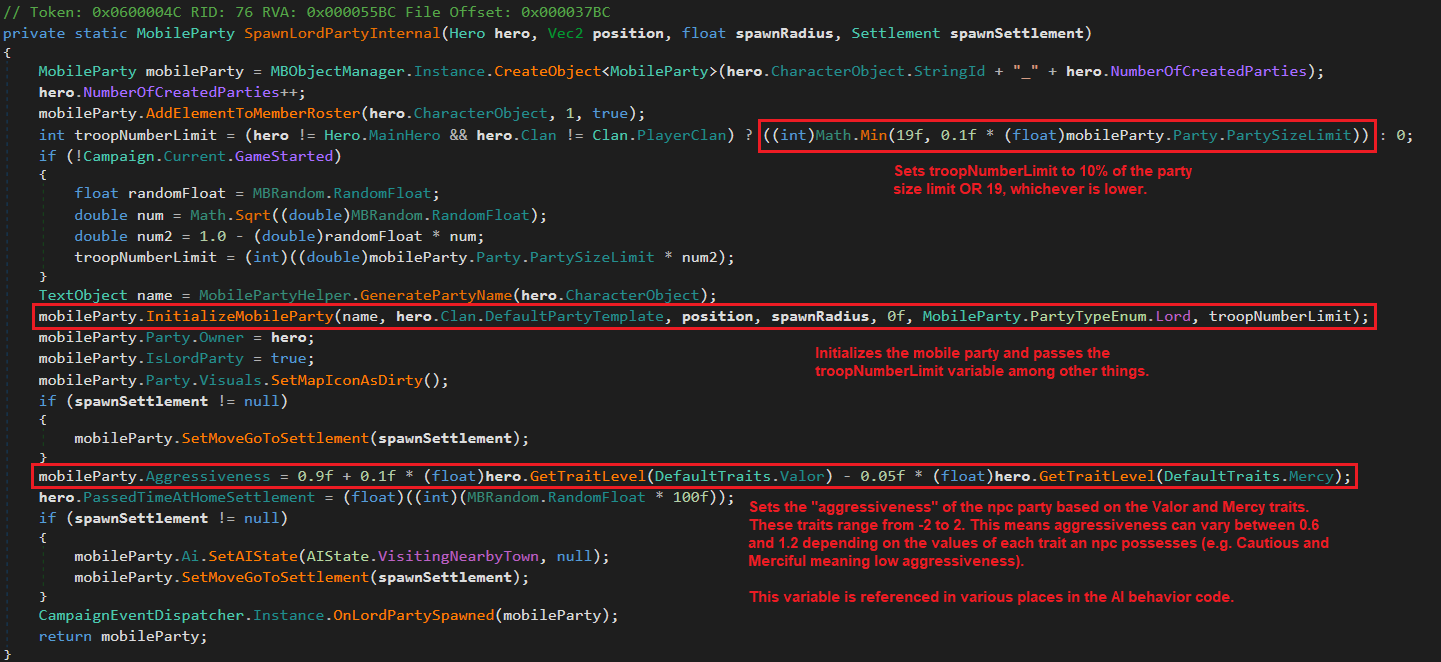Open the GeneratePartyName method reference
Image resolution: width=1441 pixels, height=662 pixels.
(x=430, y=295)
